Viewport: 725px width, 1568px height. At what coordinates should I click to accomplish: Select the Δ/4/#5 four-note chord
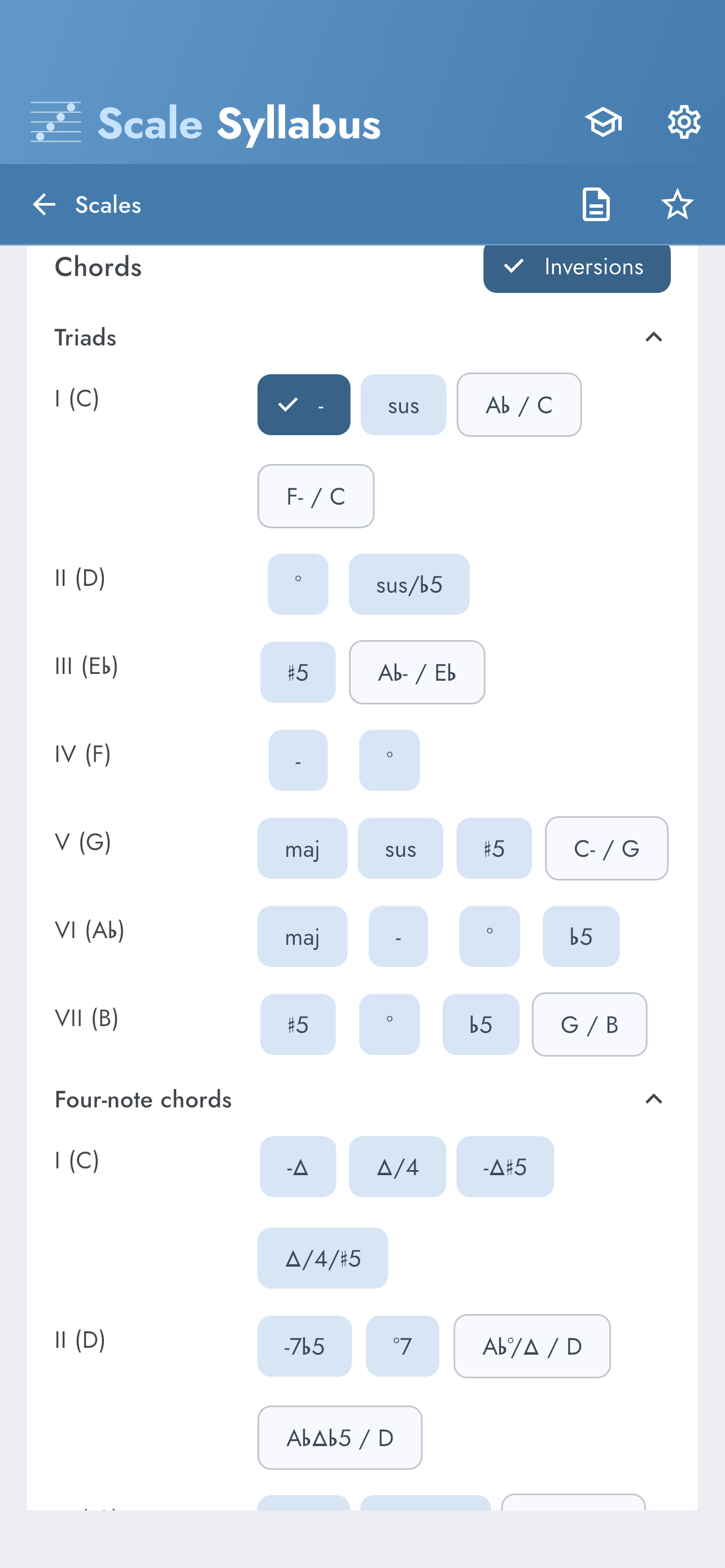[x=322, y=1258]
